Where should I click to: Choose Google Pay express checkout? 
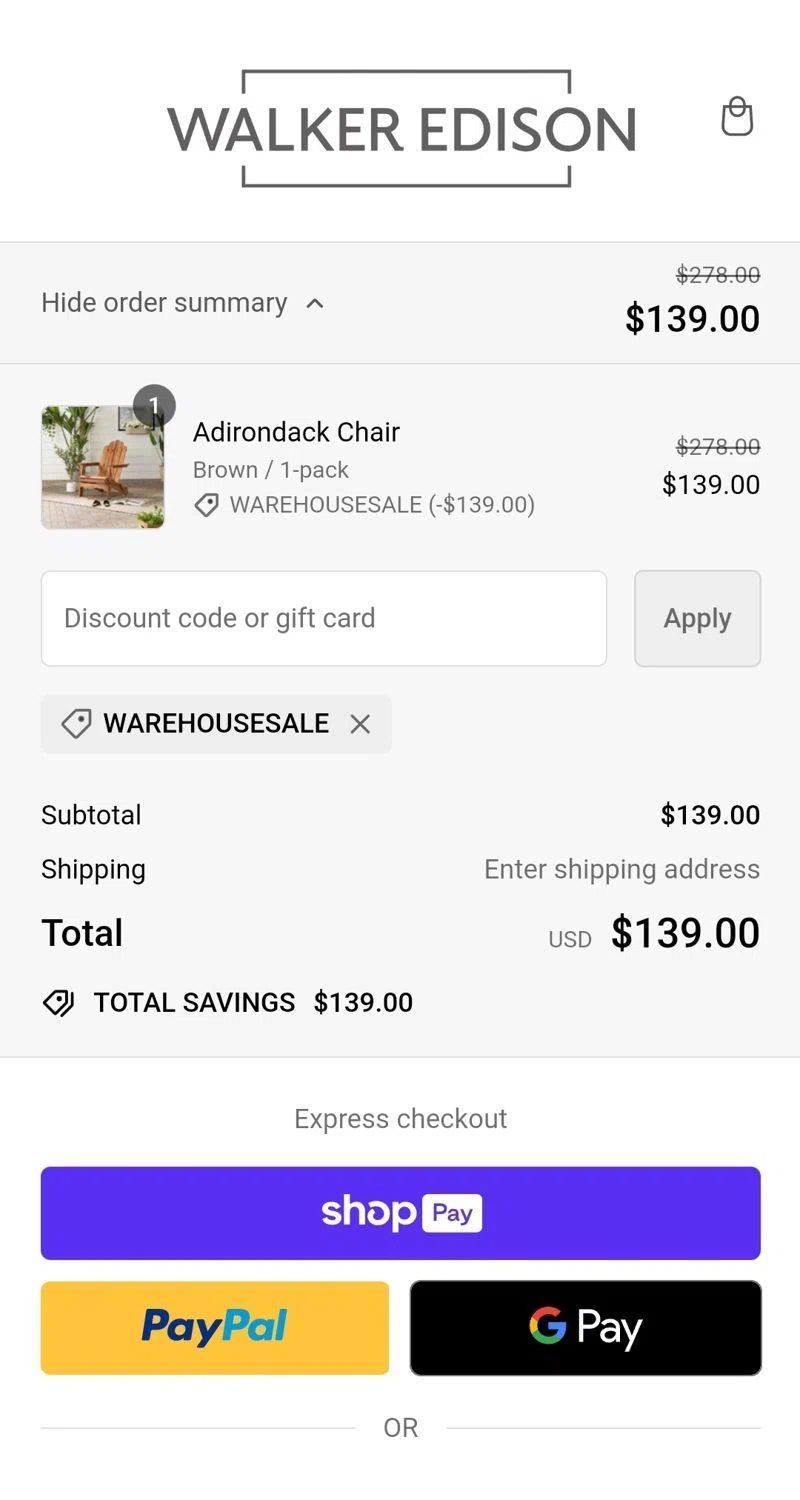(x=585, y=1327)
